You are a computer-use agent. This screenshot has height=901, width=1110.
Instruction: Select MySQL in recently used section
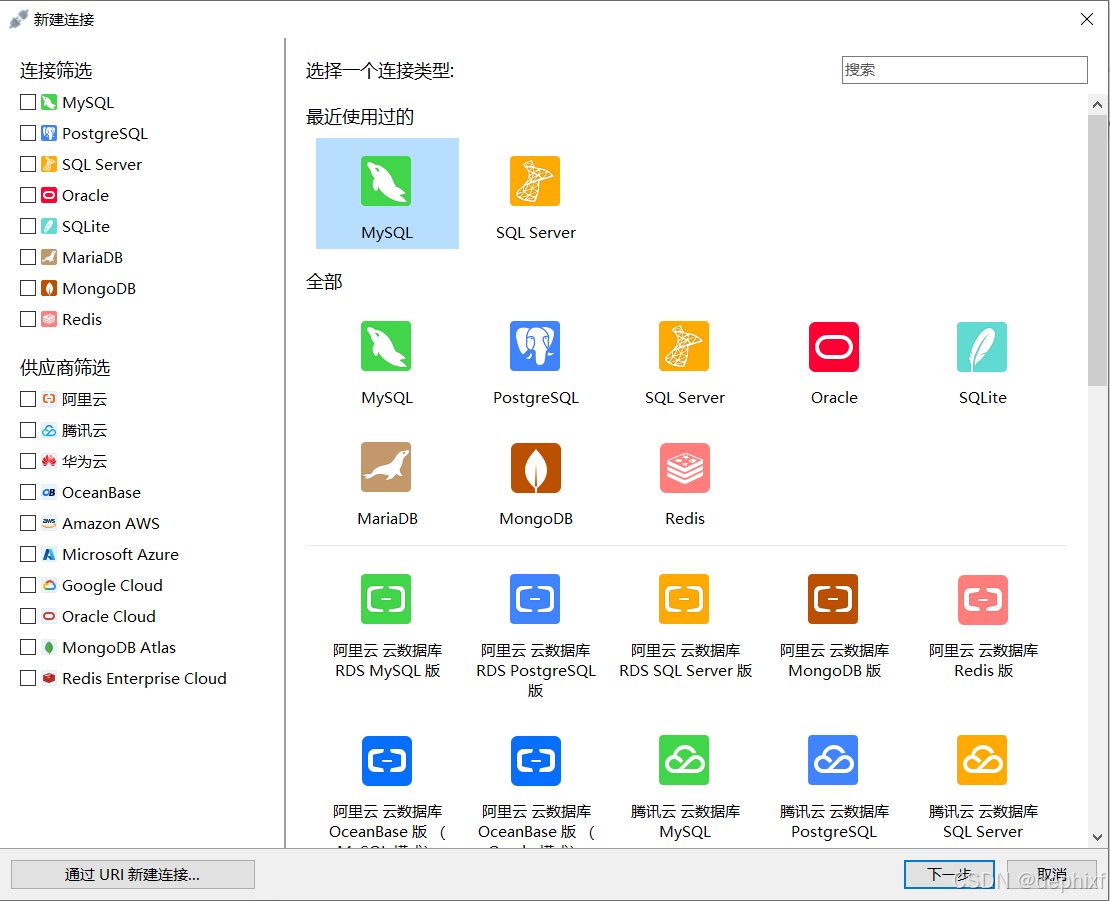(x=387, y=193)
